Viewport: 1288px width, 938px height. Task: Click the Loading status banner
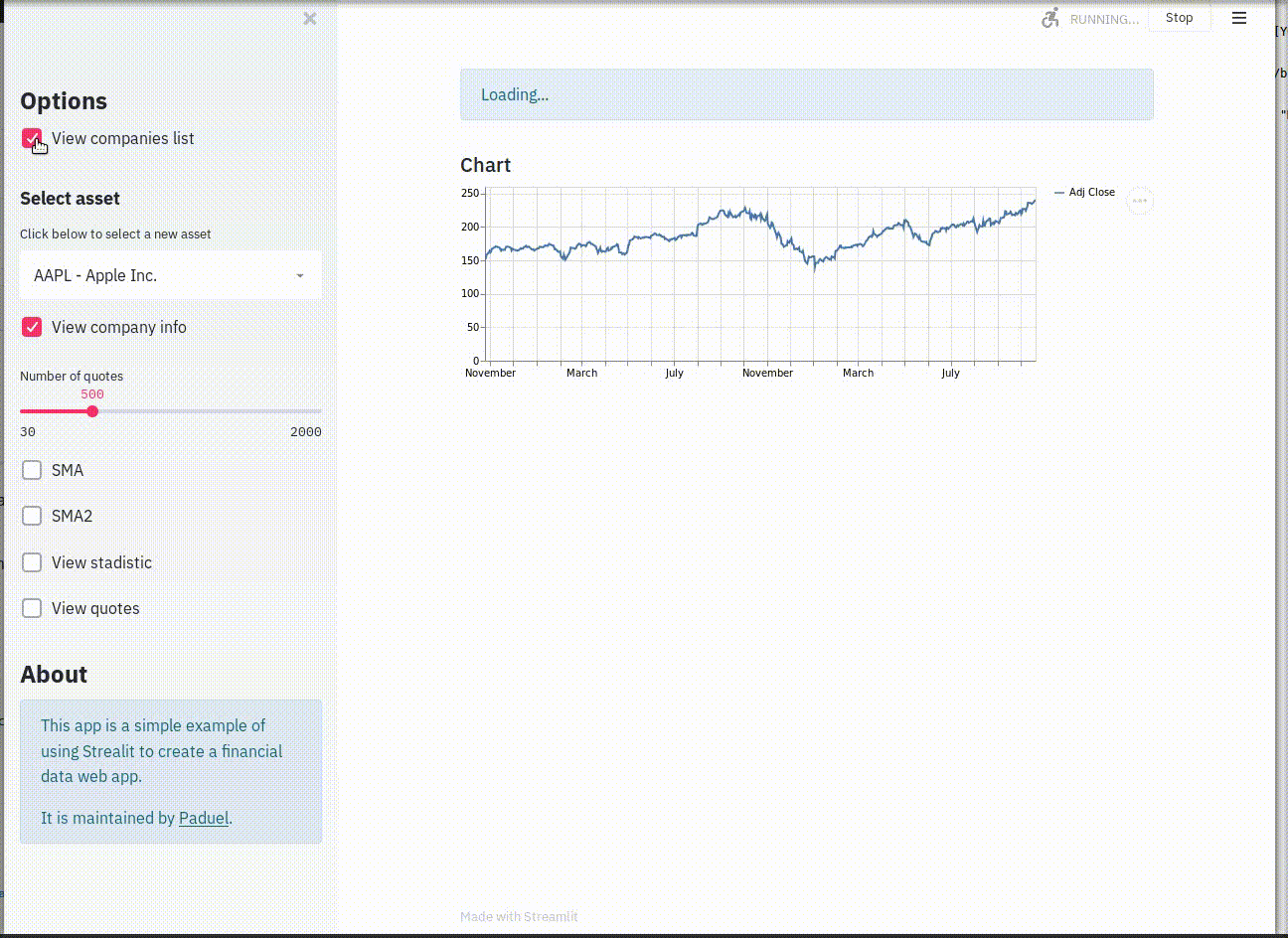pos(806,95)
